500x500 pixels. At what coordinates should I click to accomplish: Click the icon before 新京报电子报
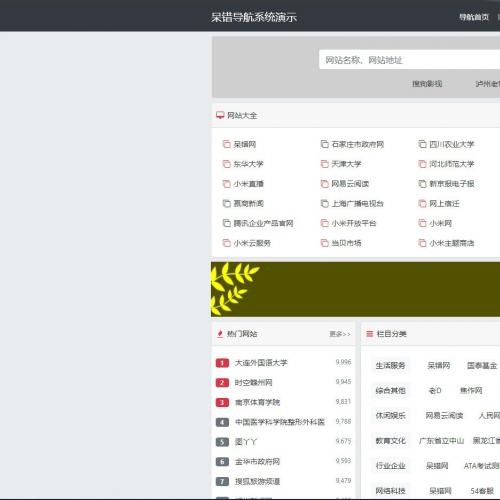click(422, 184)
